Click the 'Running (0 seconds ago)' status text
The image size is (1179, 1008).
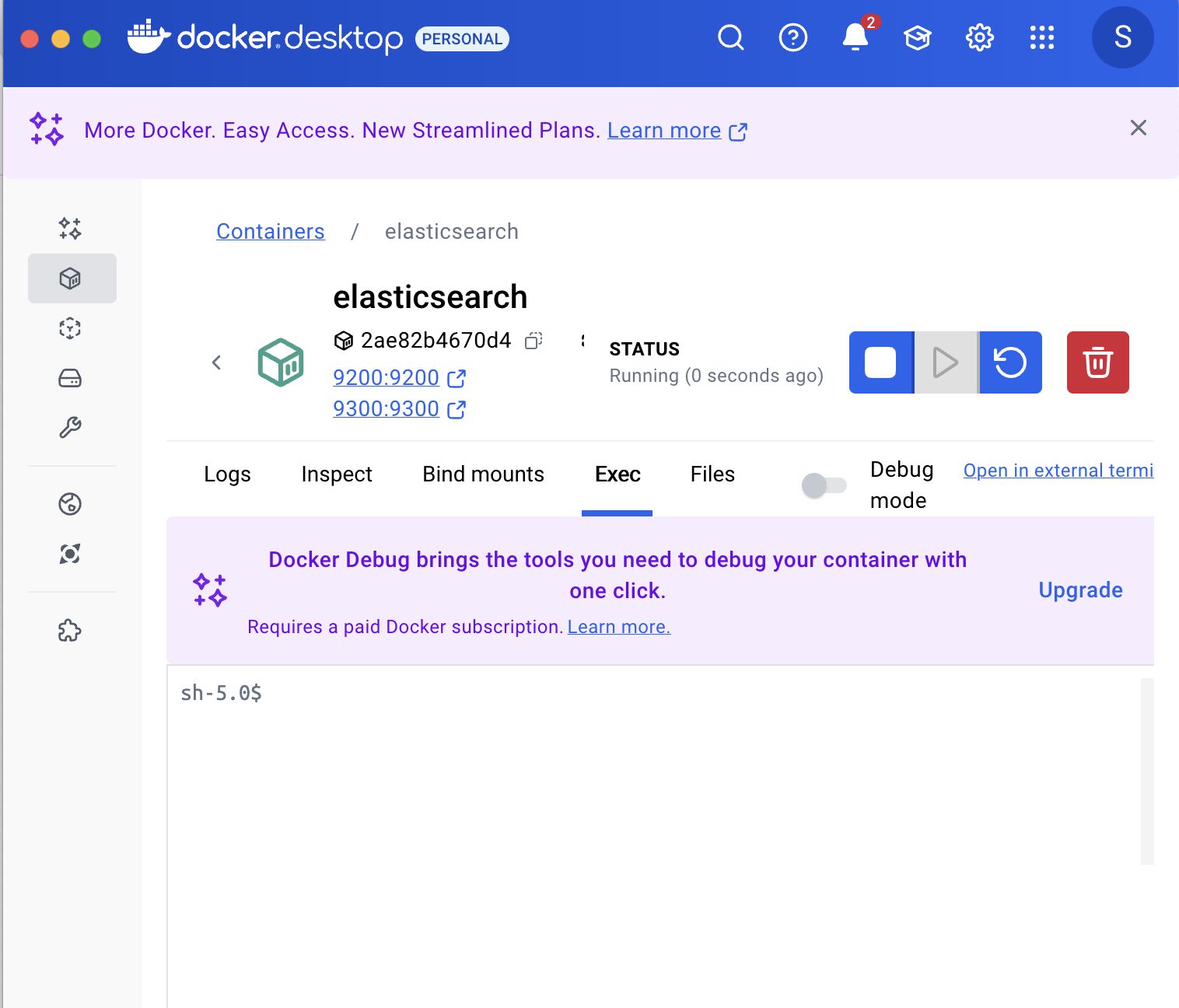pos(716,376)
